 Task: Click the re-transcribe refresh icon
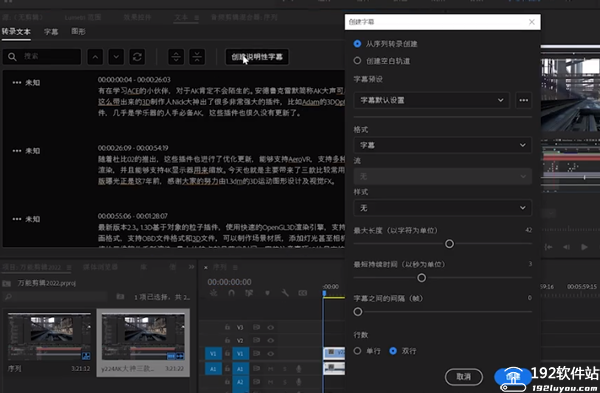137,57
